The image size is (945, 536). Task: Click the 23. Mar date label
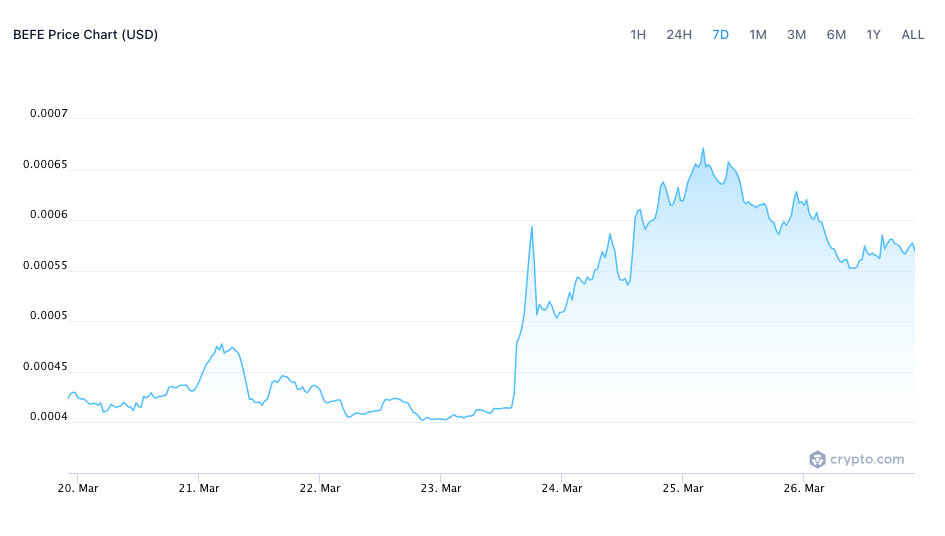tap(441, 488)
